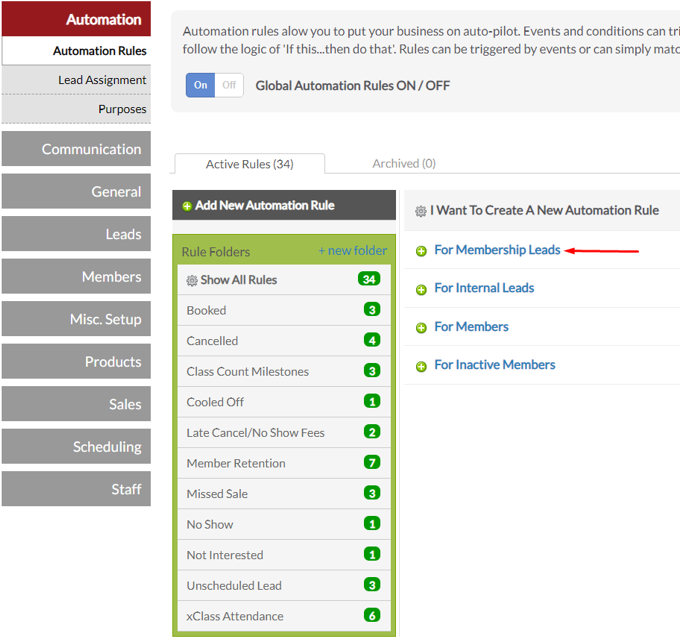Open the Late Cancel/No Show Fees folder
The image size is (682, 640).
coord(284,432)
